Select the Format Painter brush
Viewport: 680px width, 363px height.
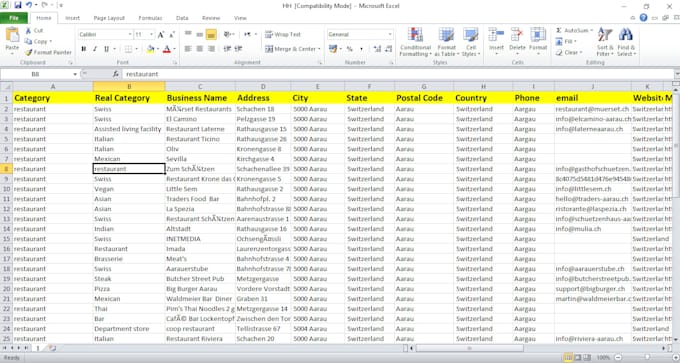tap(28, 52)
